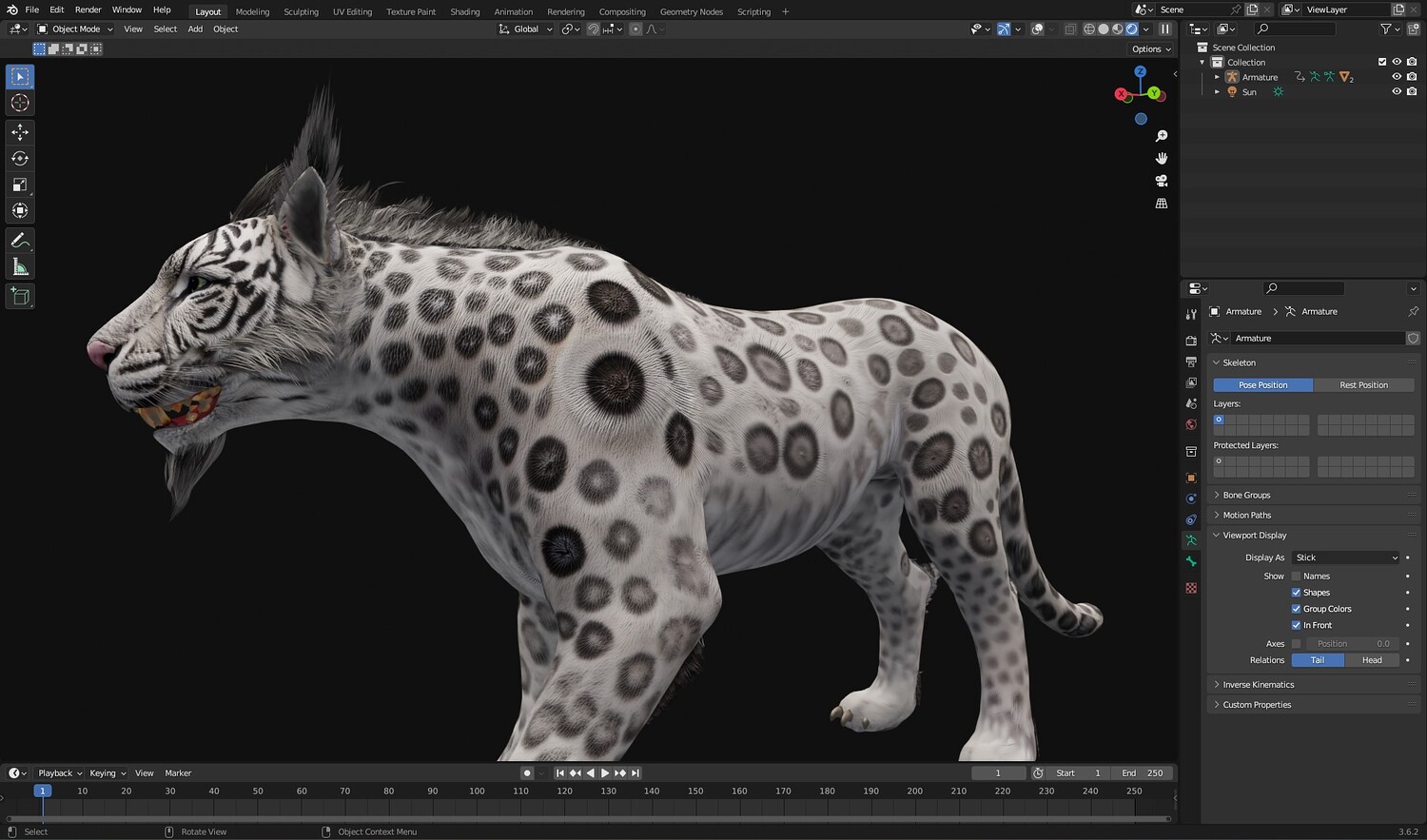Open the Global transform orientation dropdown
The height and width of the screenshot is (840, 1427).
tap(525, 29)
